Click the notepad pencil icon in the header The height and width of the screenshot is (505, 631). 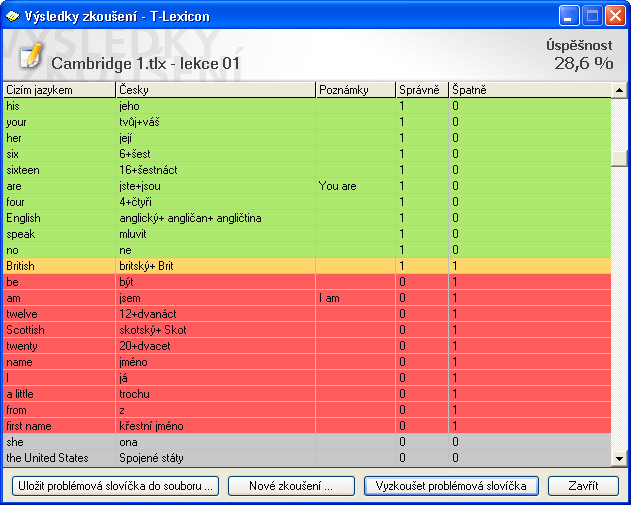click(31, 55)
